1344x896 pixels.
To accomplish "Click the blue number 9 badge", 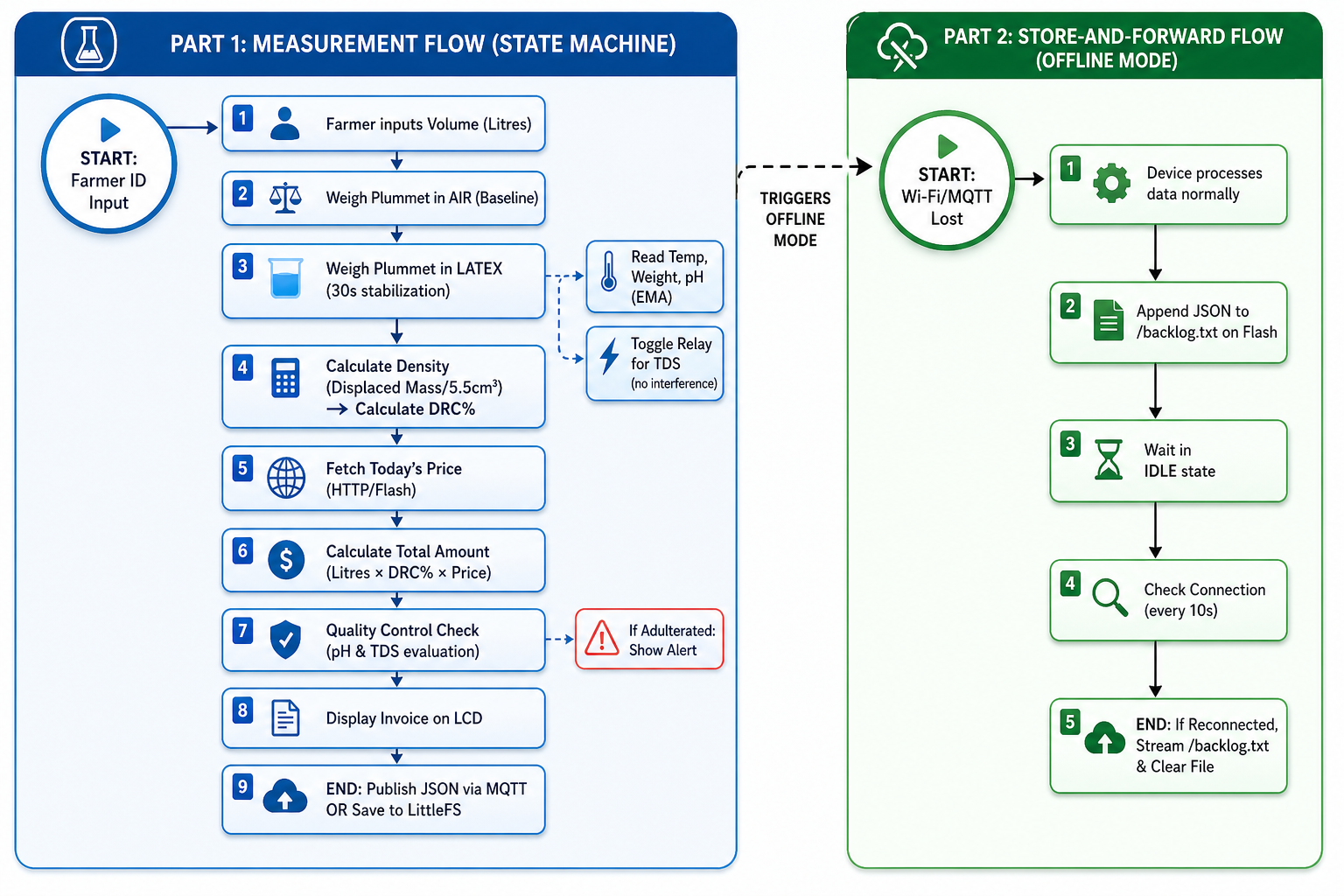I will tap(242, 787).
